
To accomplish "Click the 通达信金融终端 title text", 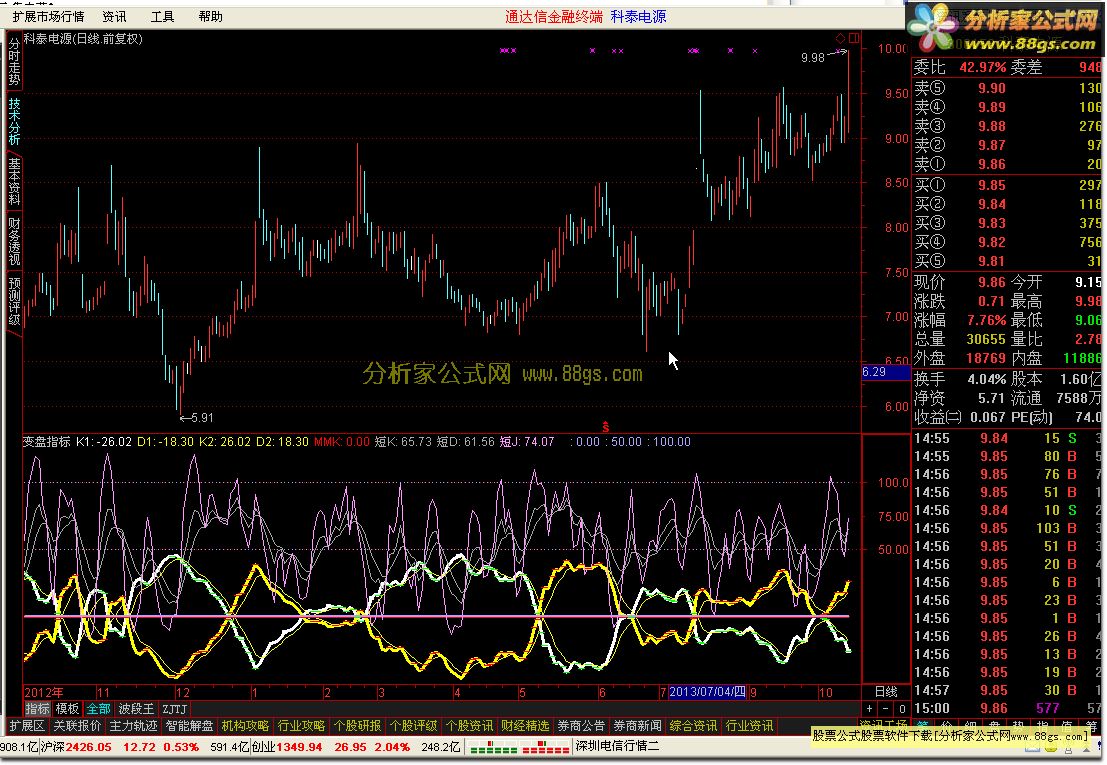I will (x=554, y=16).
